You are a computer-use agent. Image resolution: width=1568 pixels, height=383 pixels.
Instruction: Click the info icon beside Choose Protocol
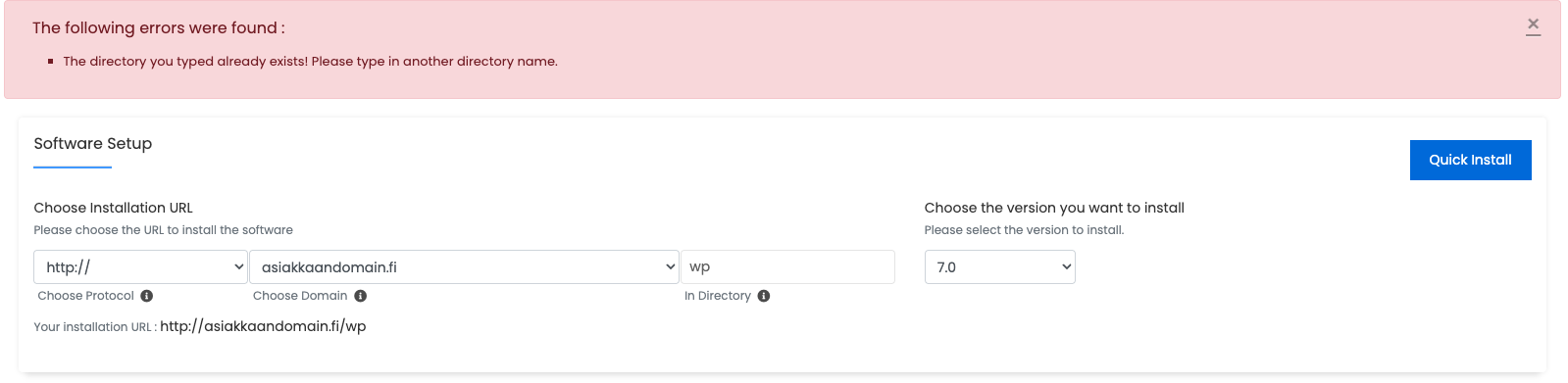click(147, 296)
